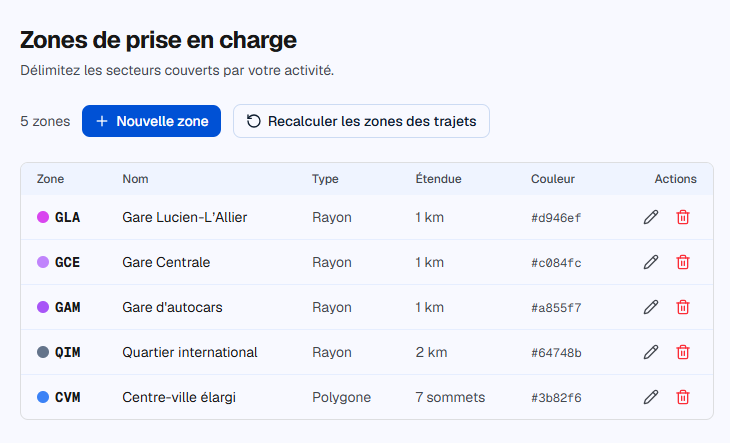730x443 pixels.
Task: Click the 2 km extent cell
Action: (431, 352)
